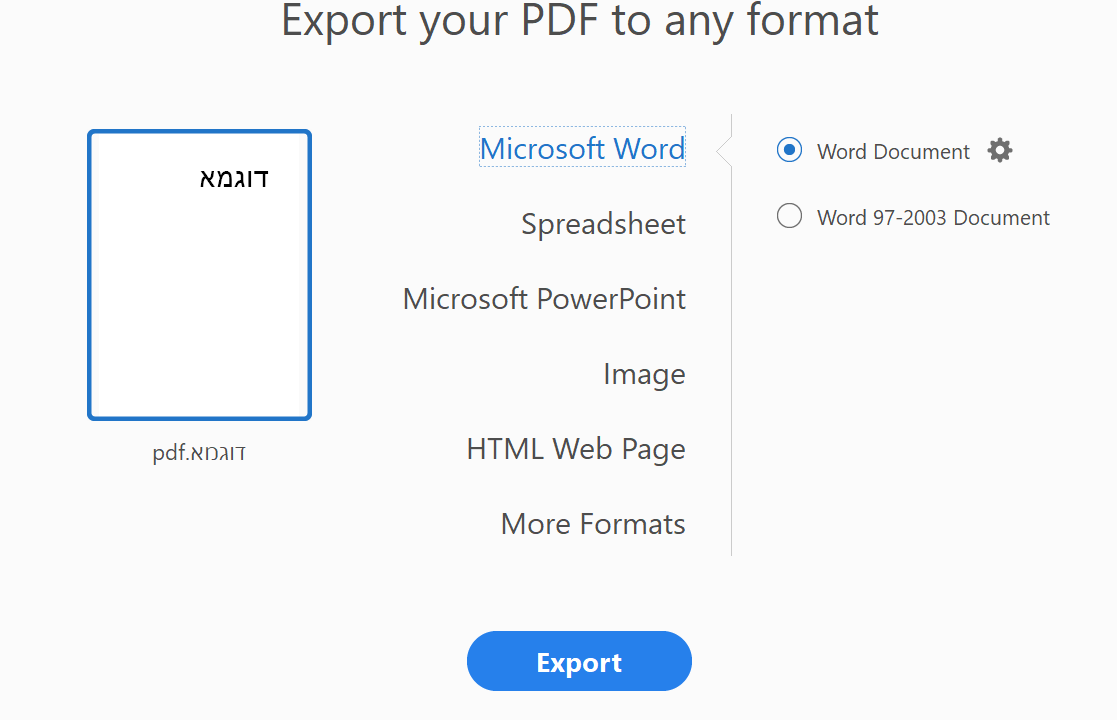
Task: Open Word Document export settings gear
Action: [999, 151]
